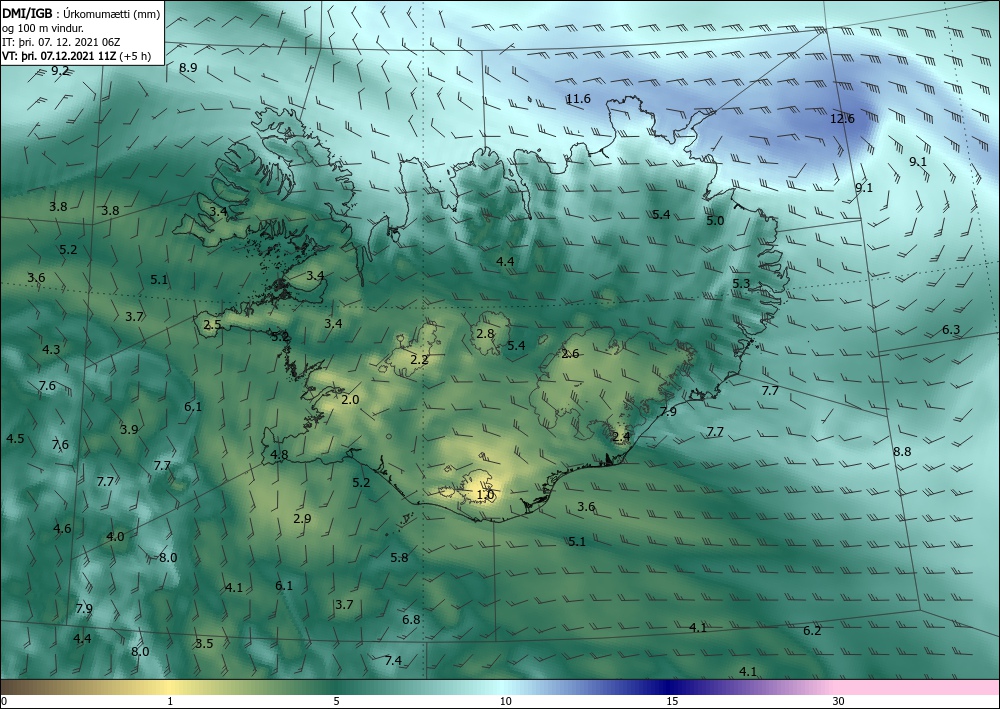Click the 'DMI/IGB : Úrkomumætti (mm)' title line
1000x709 pixels.
[x=81, y=13]
